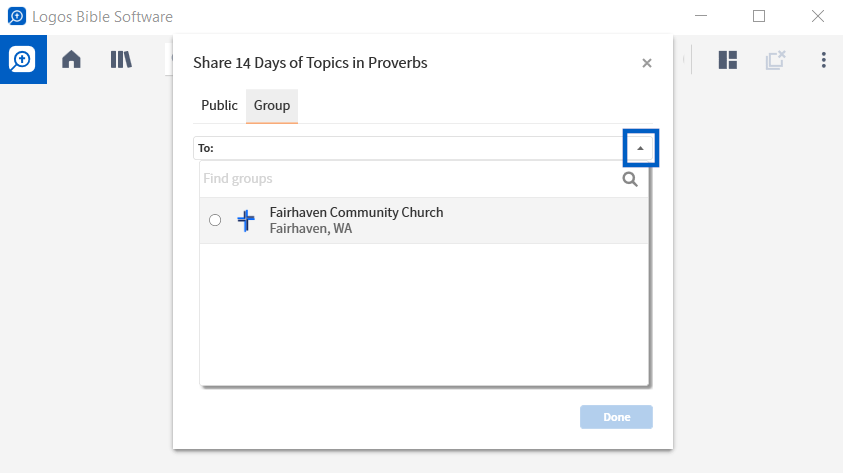Open the Library books icon
Viewport: 843px width, 473px height.
click(121, 59)
